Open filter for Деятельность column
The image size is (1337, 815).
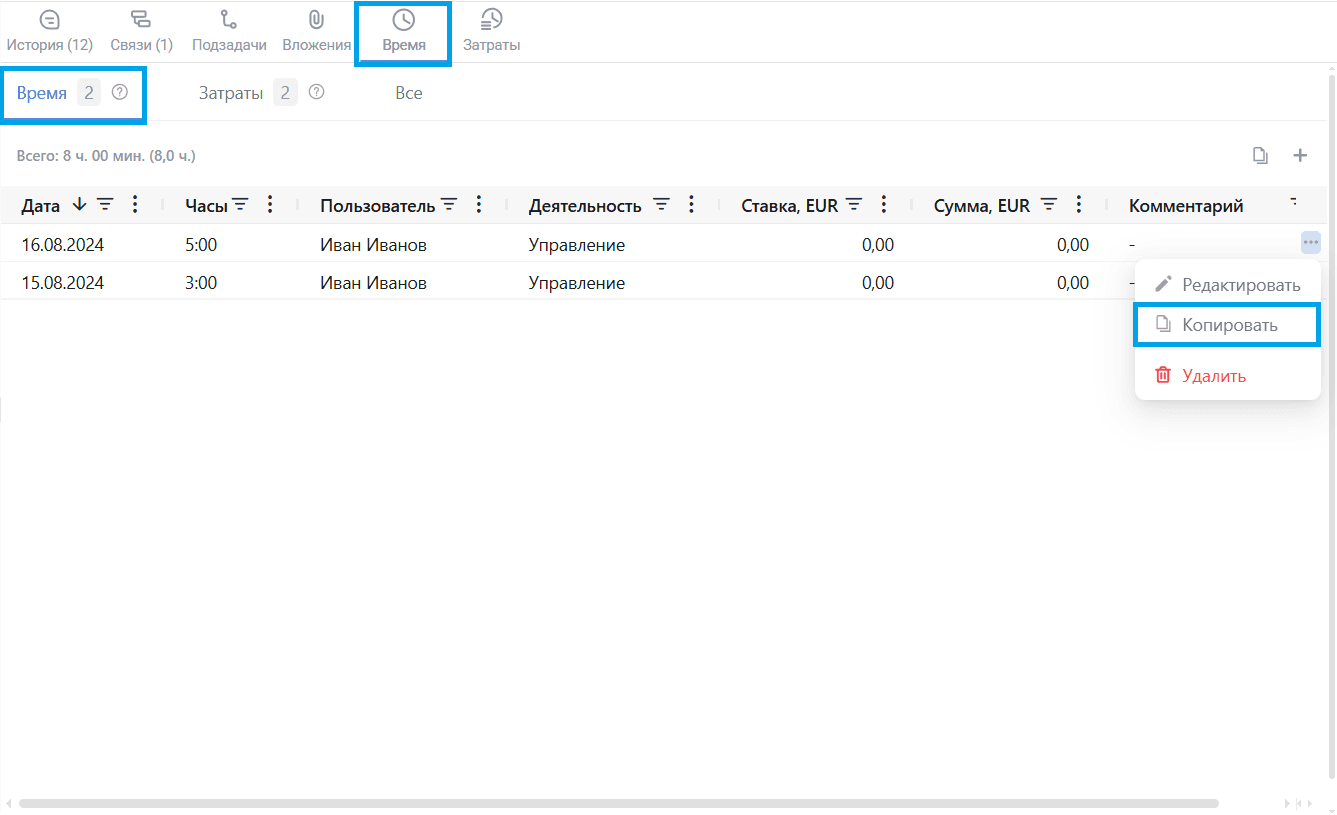(x=661, y=205)
